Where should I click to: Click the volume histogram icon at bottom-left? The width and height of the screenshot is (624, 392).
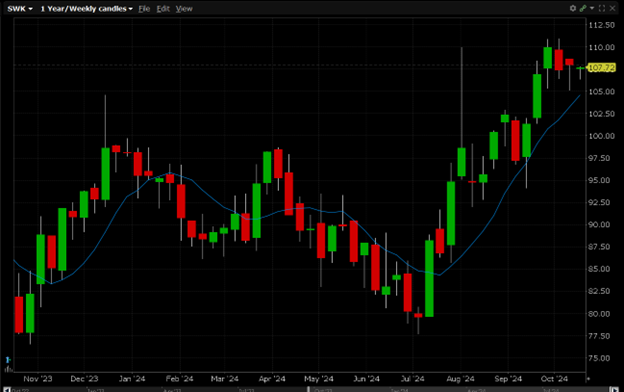(x=8, y=369)
